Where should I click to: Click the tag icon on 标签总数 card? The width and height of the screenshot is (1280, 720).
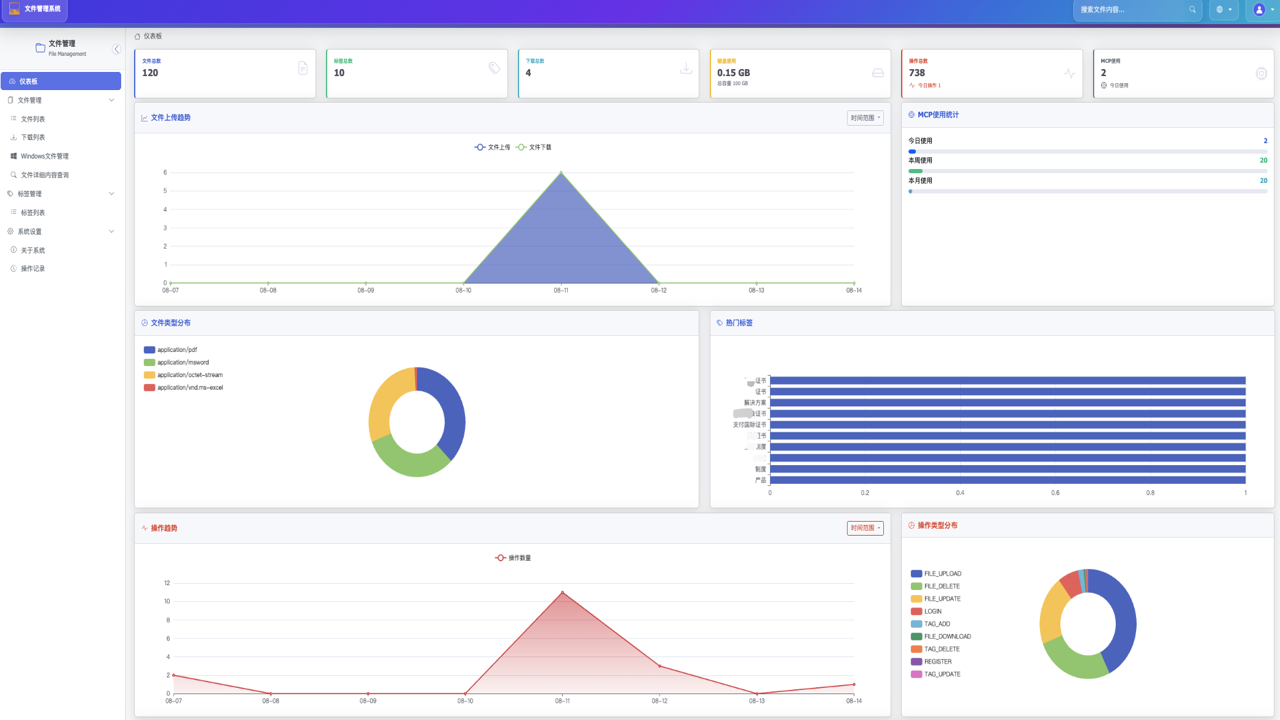[494, 68]
